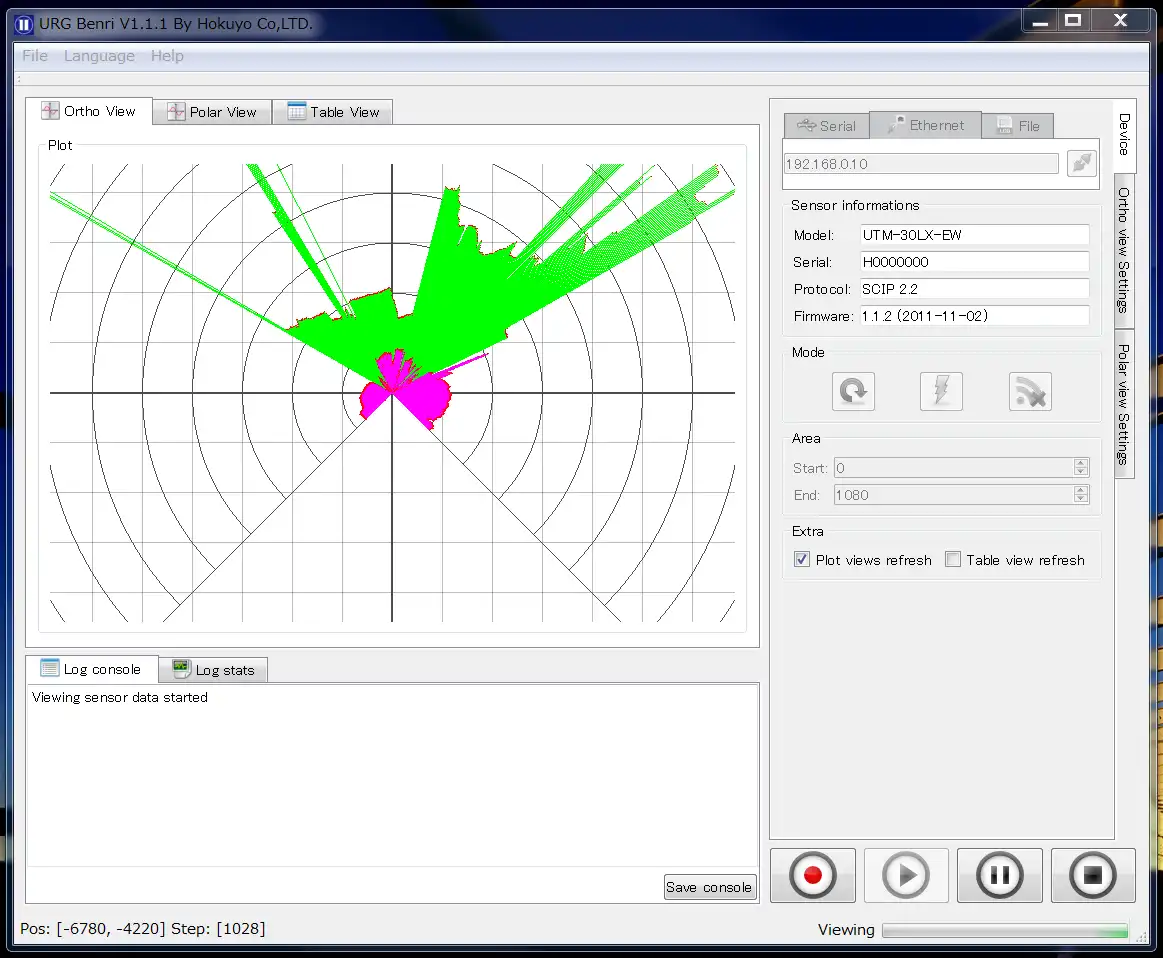
Task: Select the Log console tab
Action: pyautogui.click(x=92, y=669)
